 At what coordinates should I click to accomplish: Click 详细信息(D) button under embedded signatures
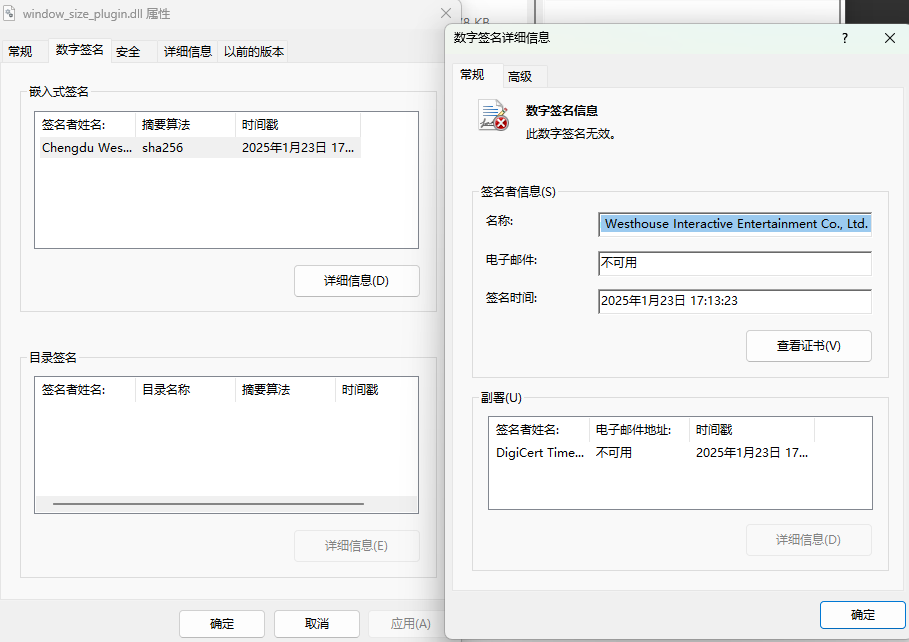357,281
